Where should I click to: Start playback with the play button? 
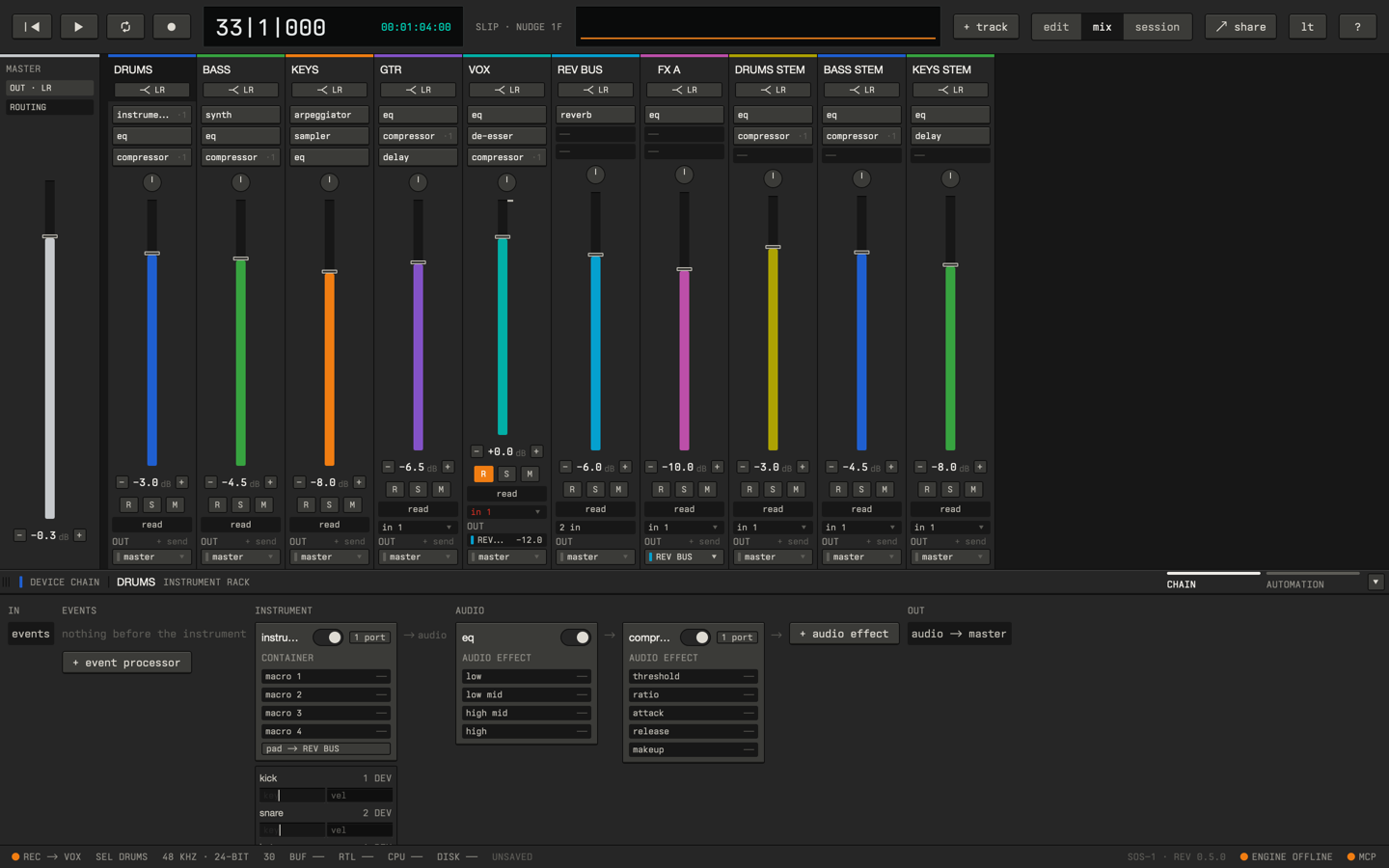[78, 27]
